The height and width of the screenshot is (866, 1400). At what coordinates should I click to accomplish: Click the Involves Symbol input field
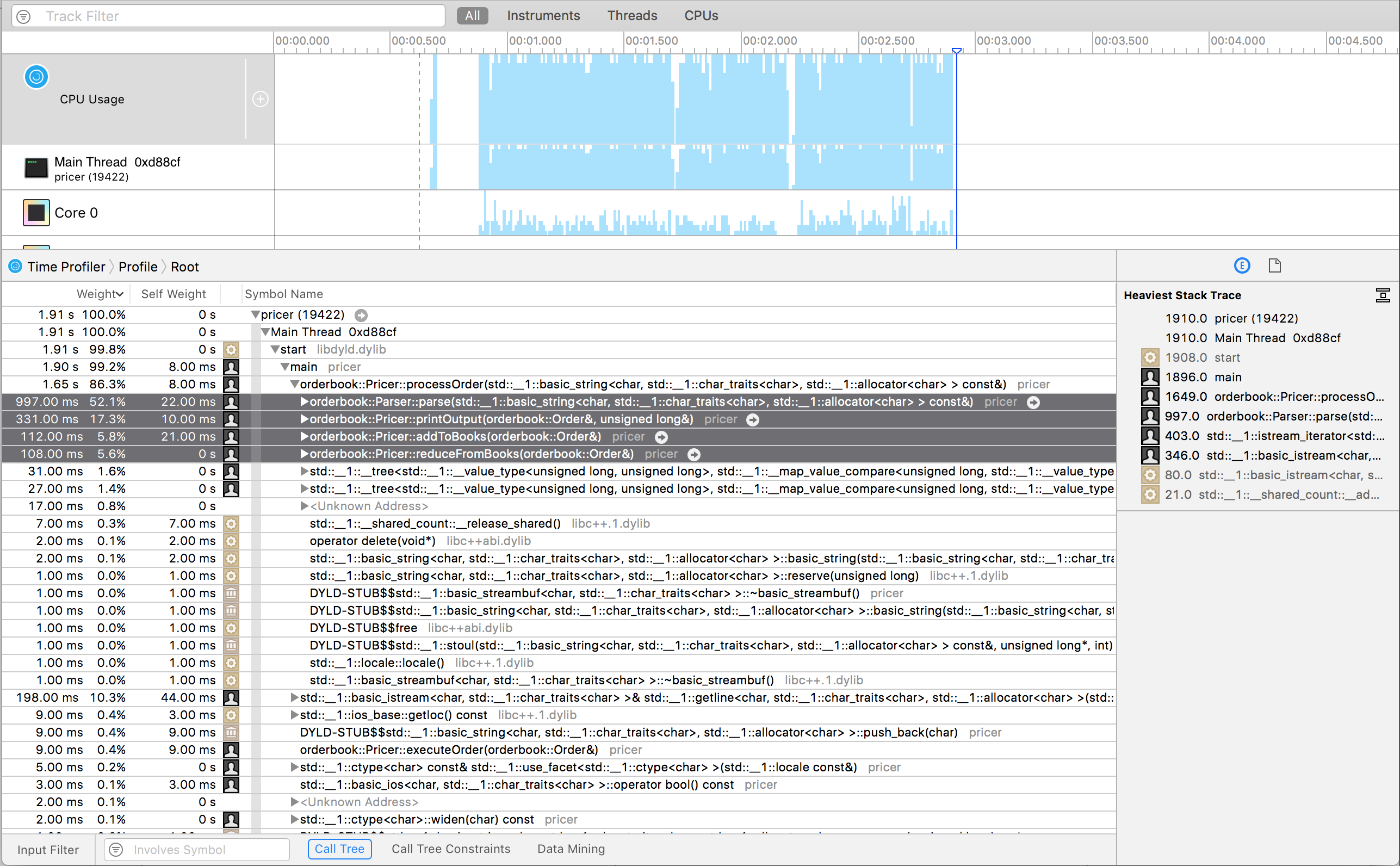point(206,849)
